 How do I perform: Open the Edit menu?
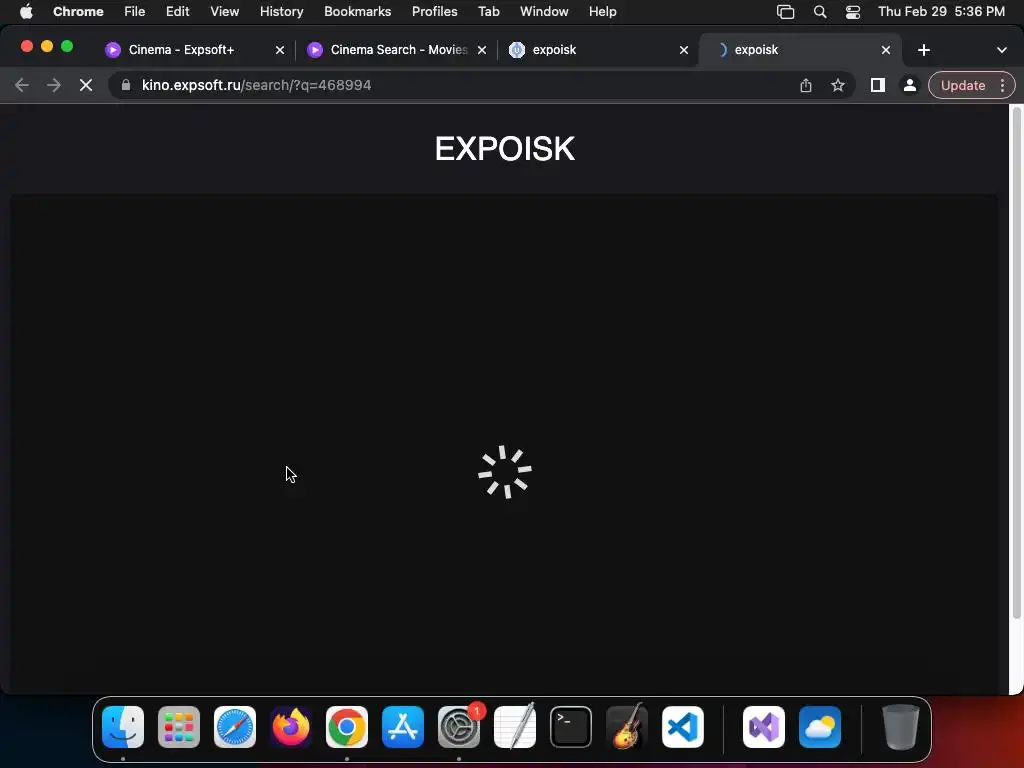click(177, 11)
